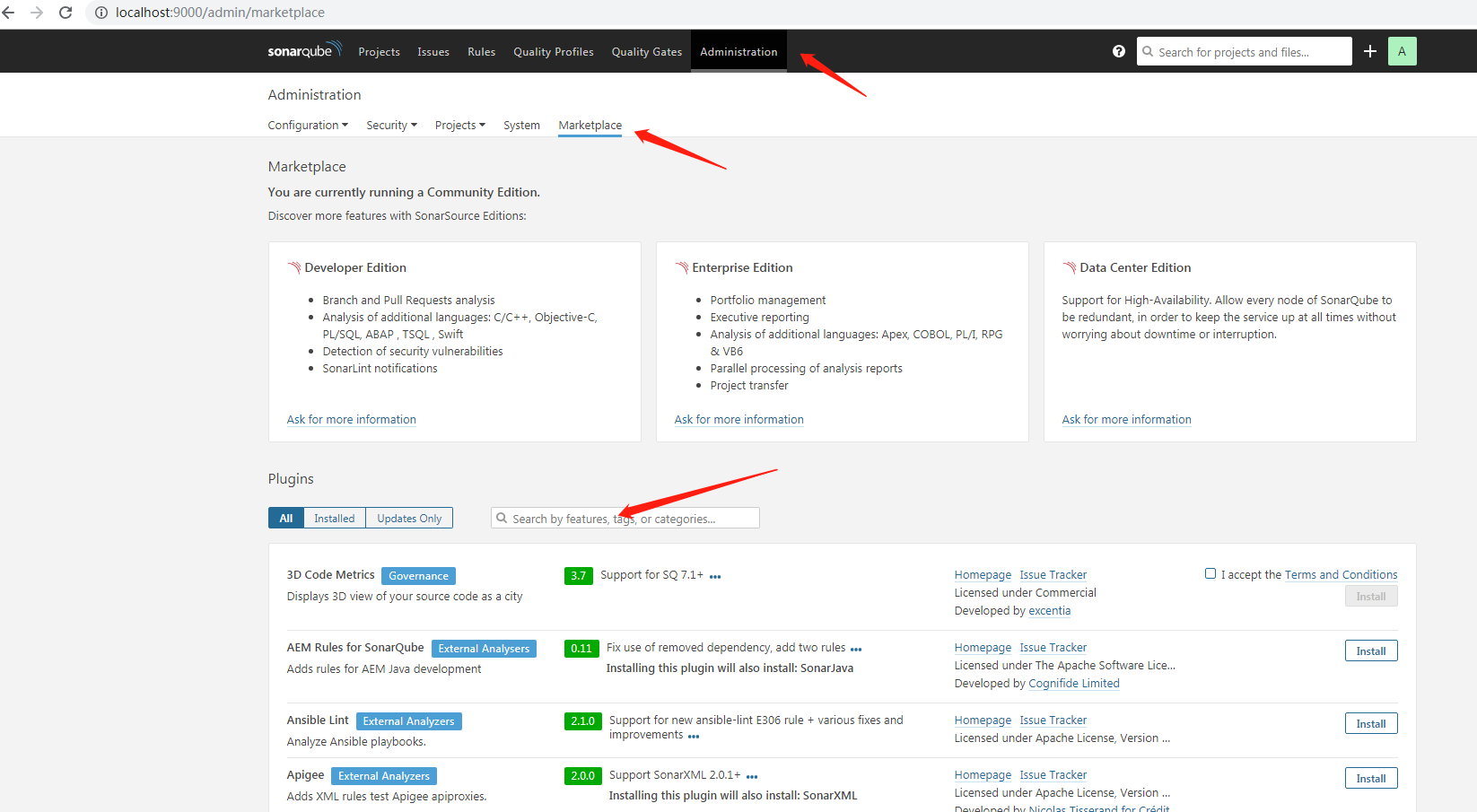Viewport: 1477px width, 812px height.
Task: Filter plugins by Updates Only
Action: (409, 518)
